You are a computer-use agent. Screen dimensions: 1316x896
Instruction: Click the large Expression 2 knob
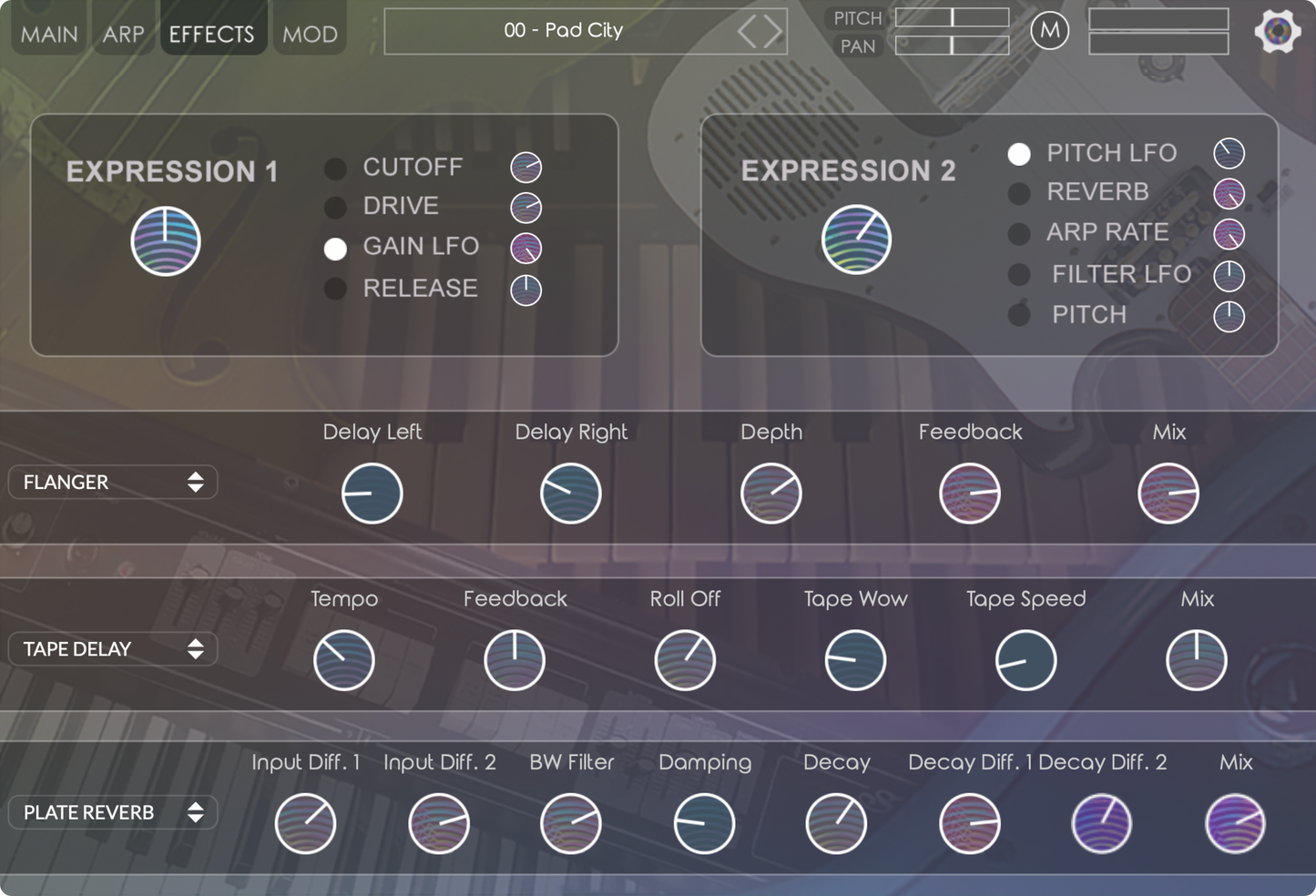point(856,239)
